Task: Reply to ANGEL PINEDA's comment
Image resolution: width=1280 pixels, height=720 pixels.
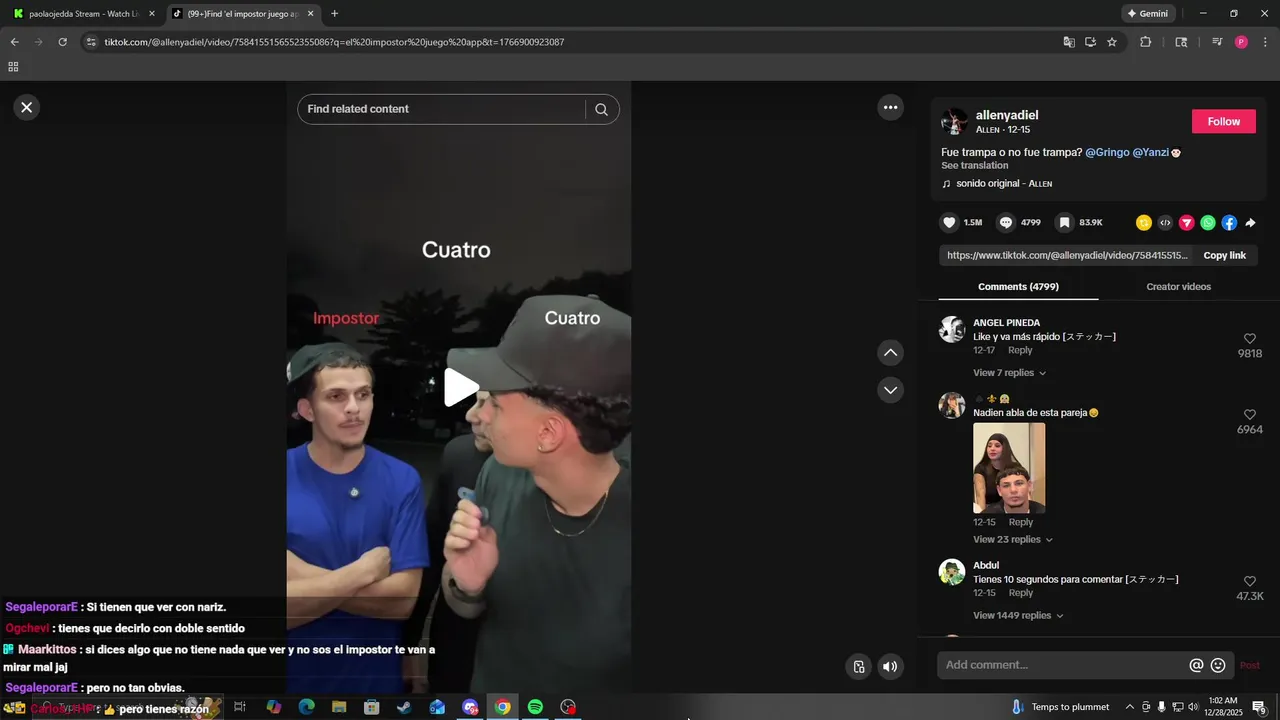Action: tap(1020, 351)
